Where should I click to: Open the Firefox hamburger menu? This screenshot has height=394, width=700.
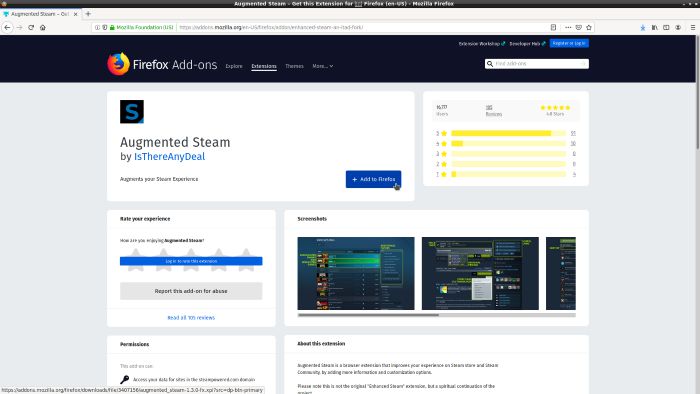coord(693,27)
